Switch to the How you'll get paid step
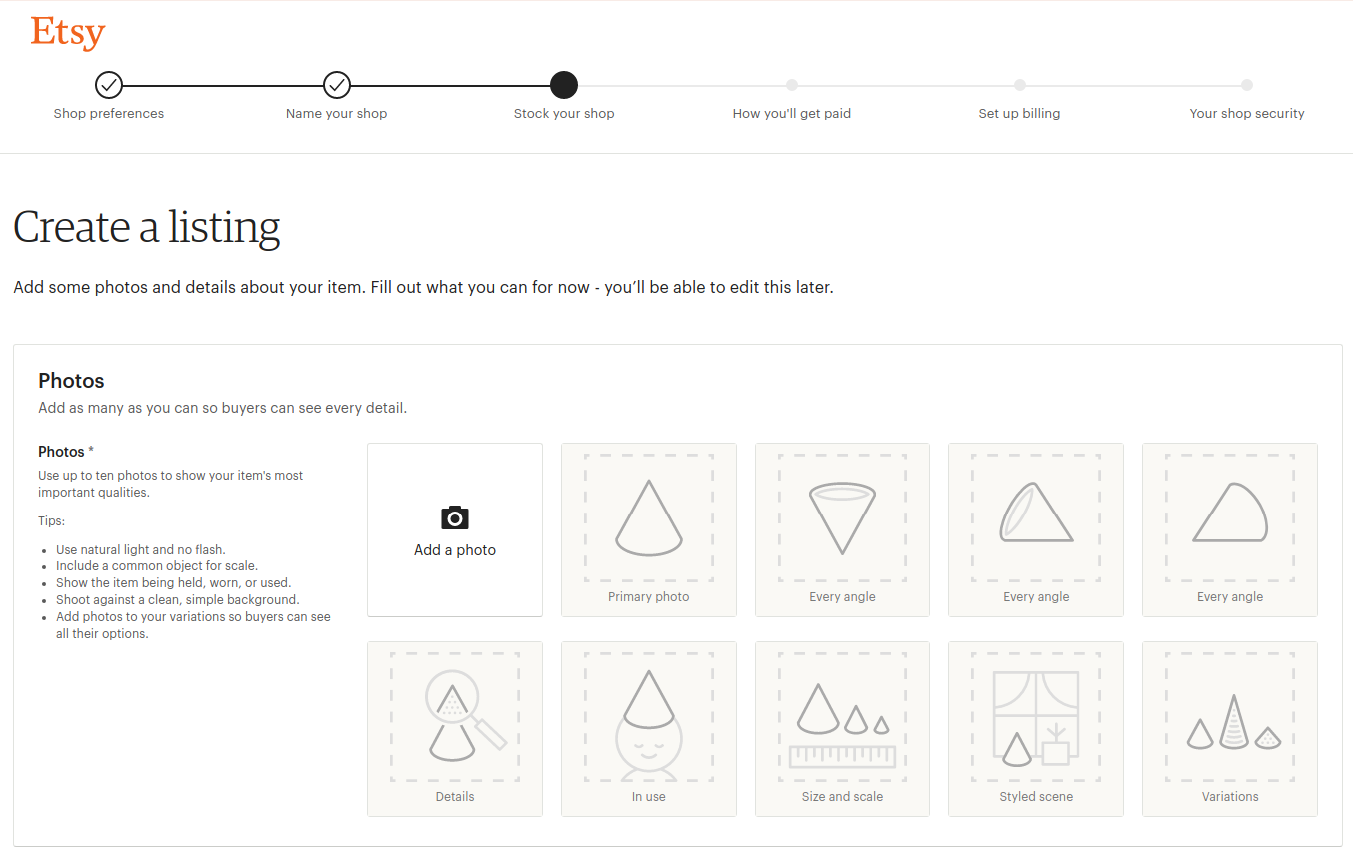The image size is (1353, 856). pyautogui.click(x=791, y=85)
